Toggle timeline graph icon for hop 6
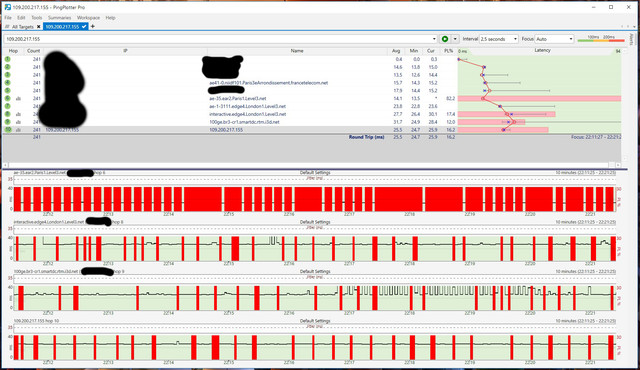The image size is (640, 370). (x=18, y=99)
